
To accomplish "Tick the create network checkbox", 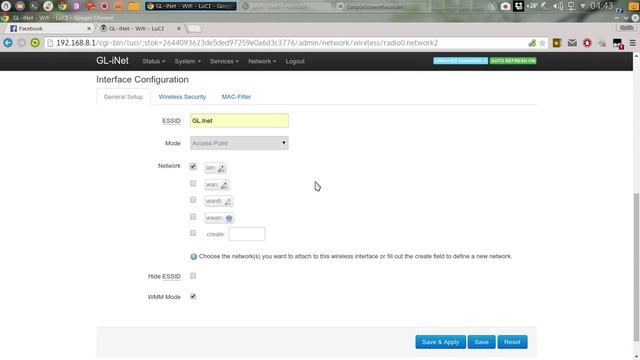I will point(193,233).
